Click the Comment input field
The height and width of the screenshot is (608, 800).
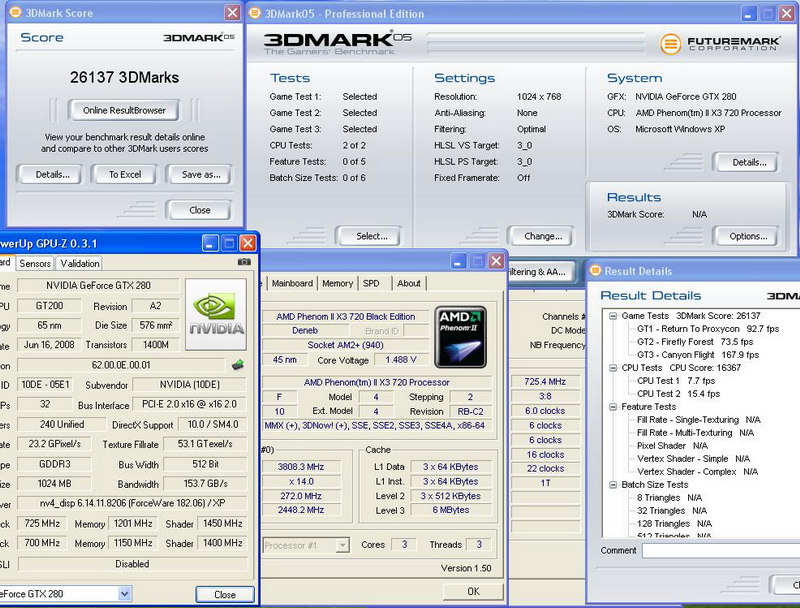click(720, 550)
